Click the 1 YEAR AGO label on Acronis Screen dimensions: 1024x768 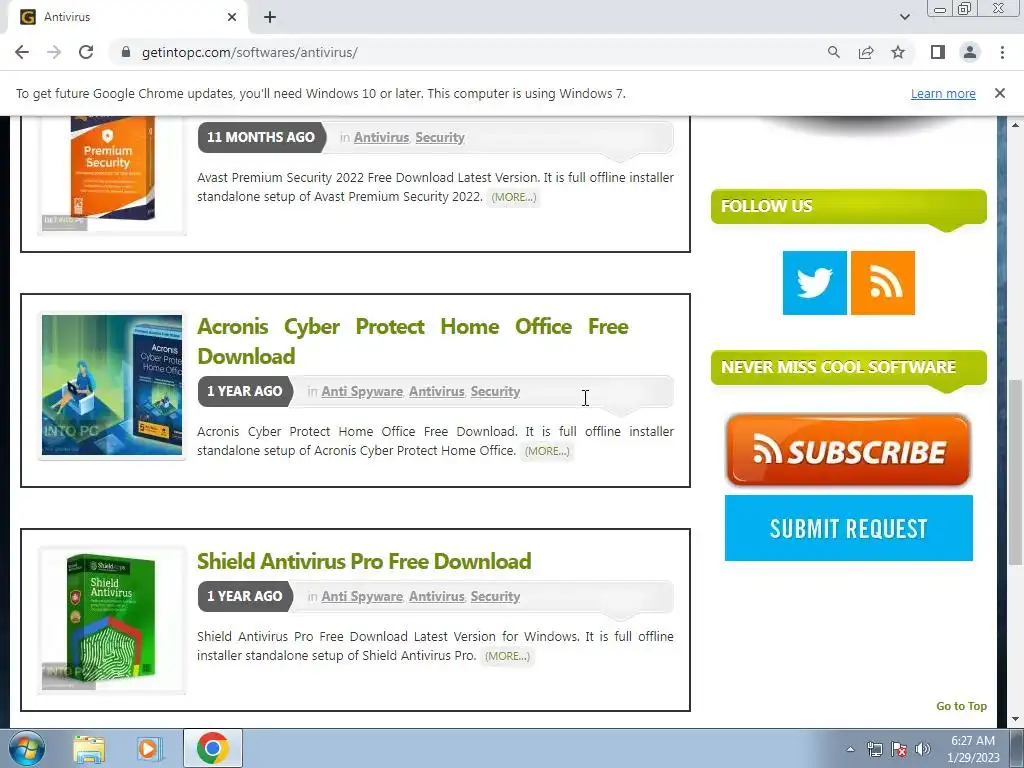click(244, 391)
